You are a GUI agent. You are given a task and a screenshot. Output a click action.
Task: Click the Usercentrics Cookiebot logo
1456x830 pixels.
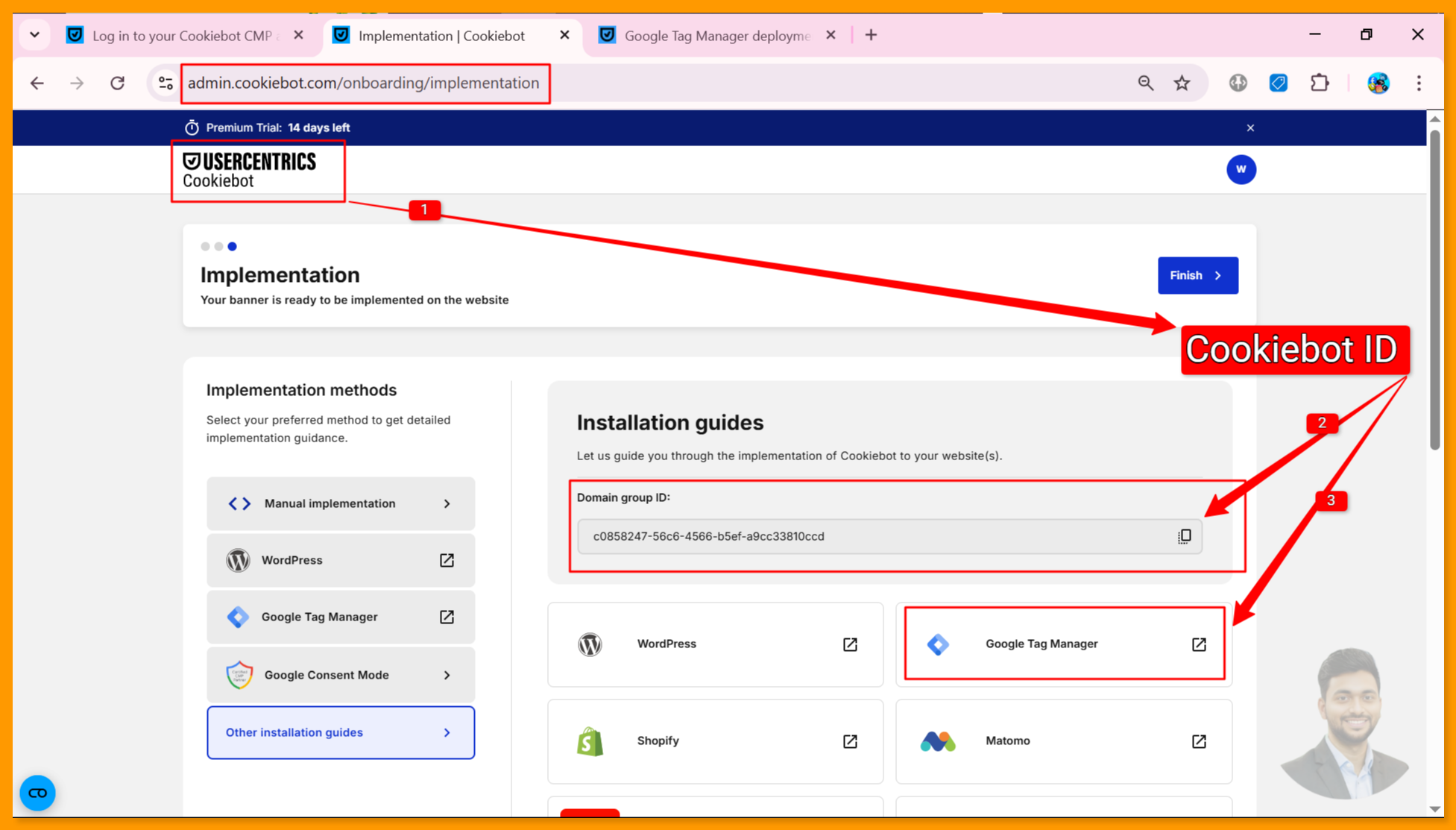pyautogui.click(x=249, y=171)
